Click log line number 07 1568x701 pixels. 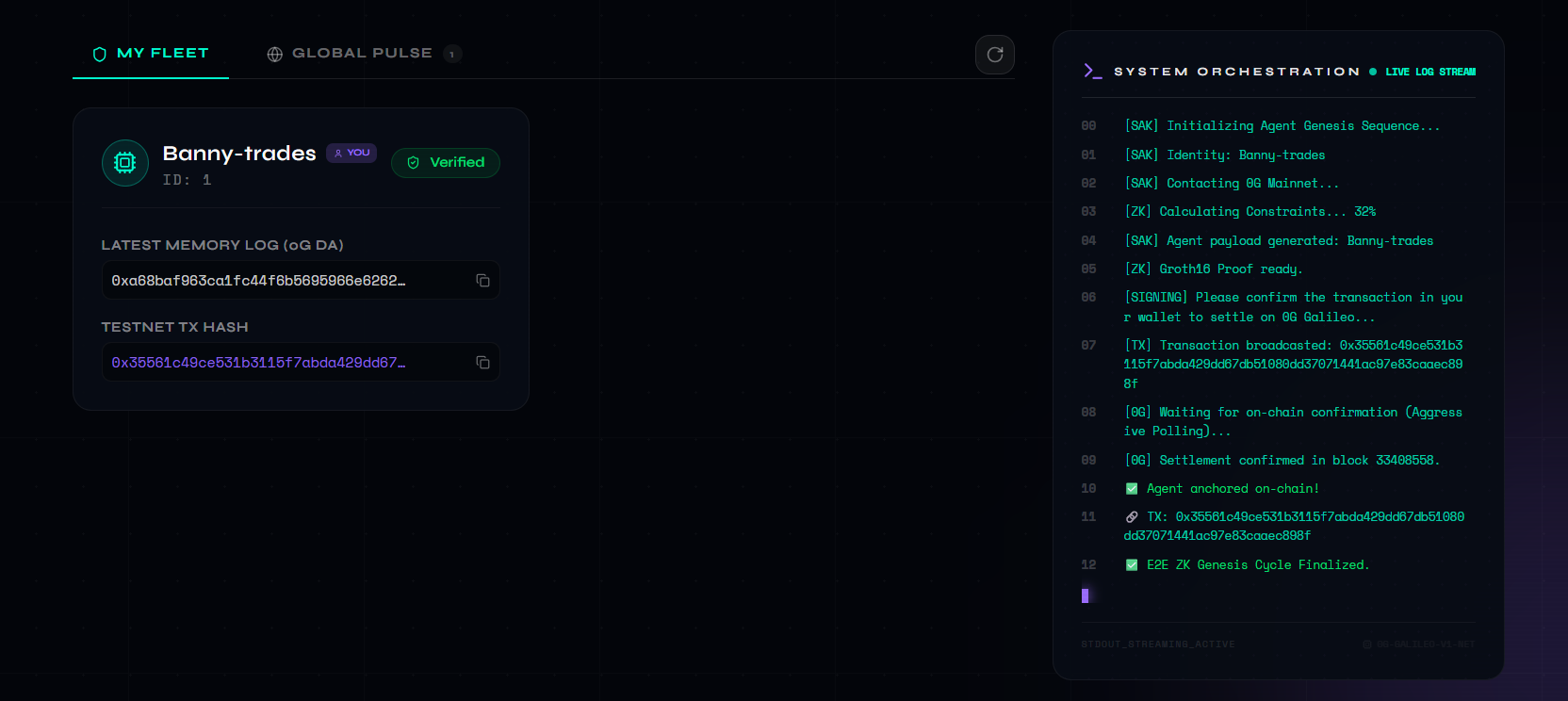(1088, 346)
